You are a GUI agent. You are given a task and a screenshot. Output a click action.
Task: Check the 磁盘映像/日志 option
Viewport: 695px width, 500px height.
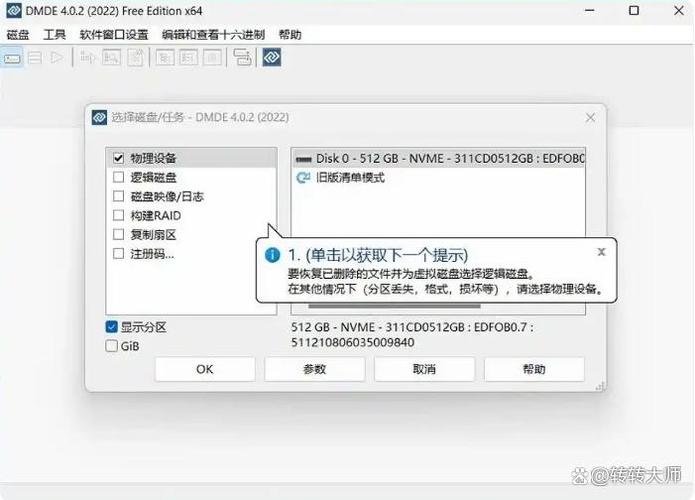(118, 196)
